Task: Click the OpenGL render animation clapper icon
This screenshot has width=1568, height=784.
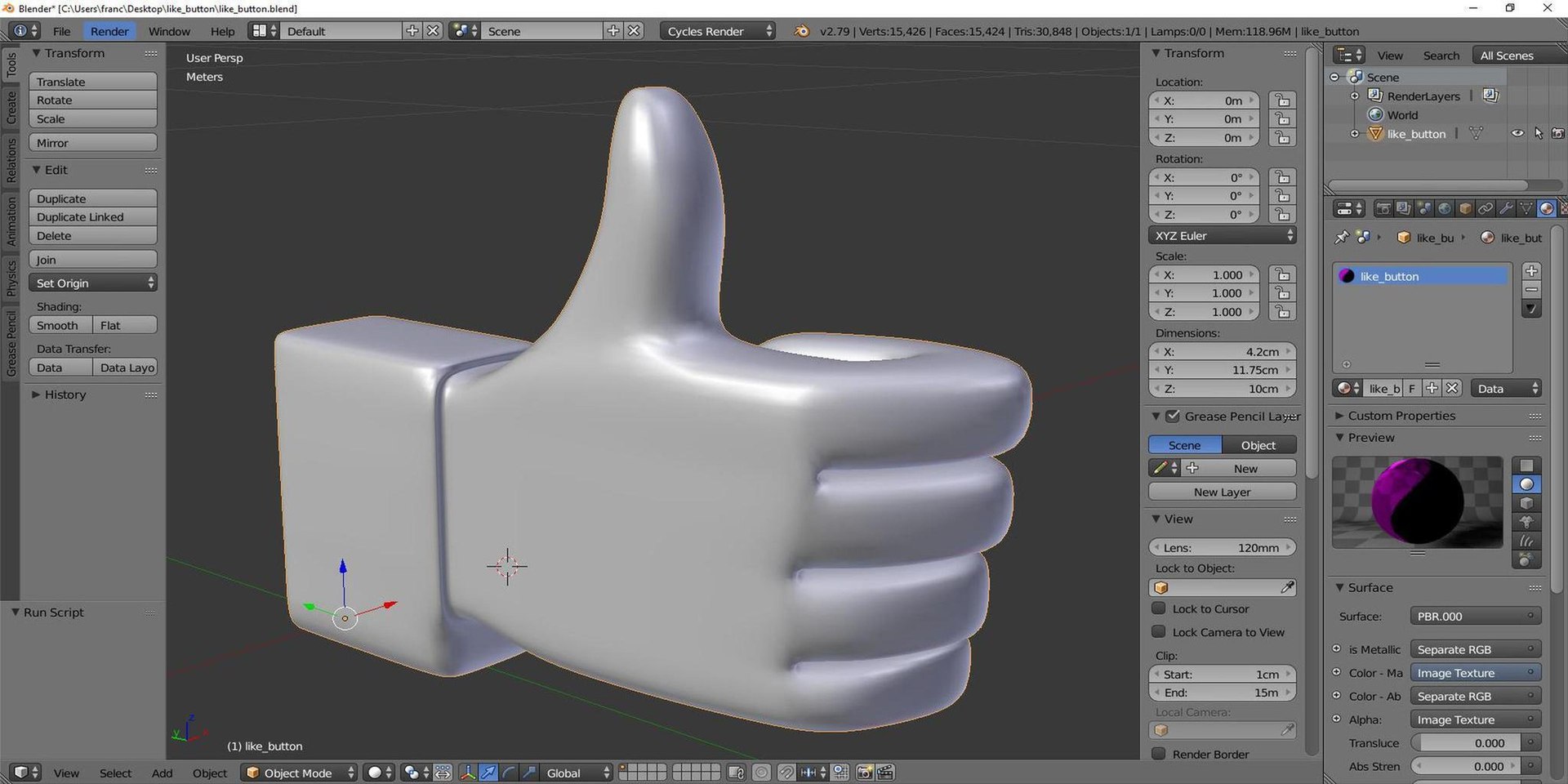Action: tap(885, 773)
